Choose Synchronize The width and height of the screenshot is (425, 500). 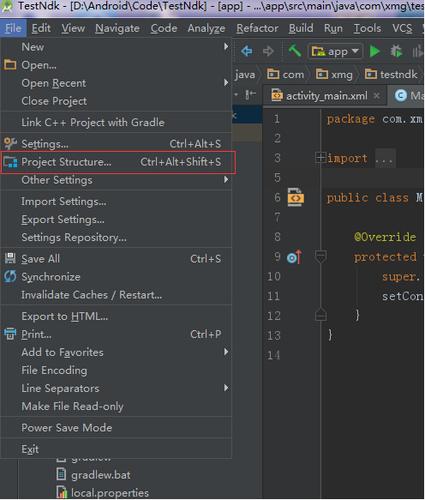[x=116, y=277]
